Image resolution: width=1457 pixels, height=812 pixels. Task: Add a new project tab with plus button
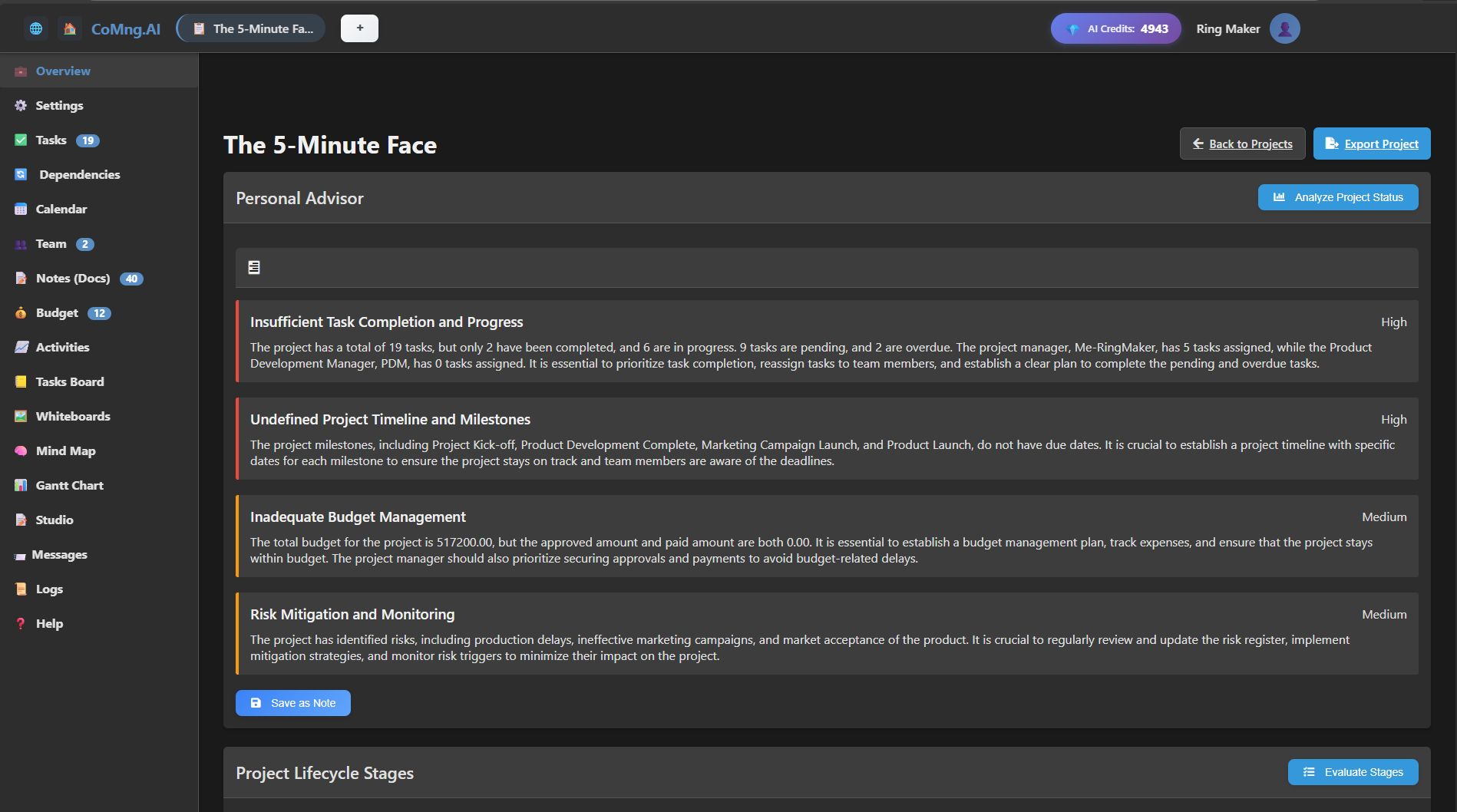point(359,28)
